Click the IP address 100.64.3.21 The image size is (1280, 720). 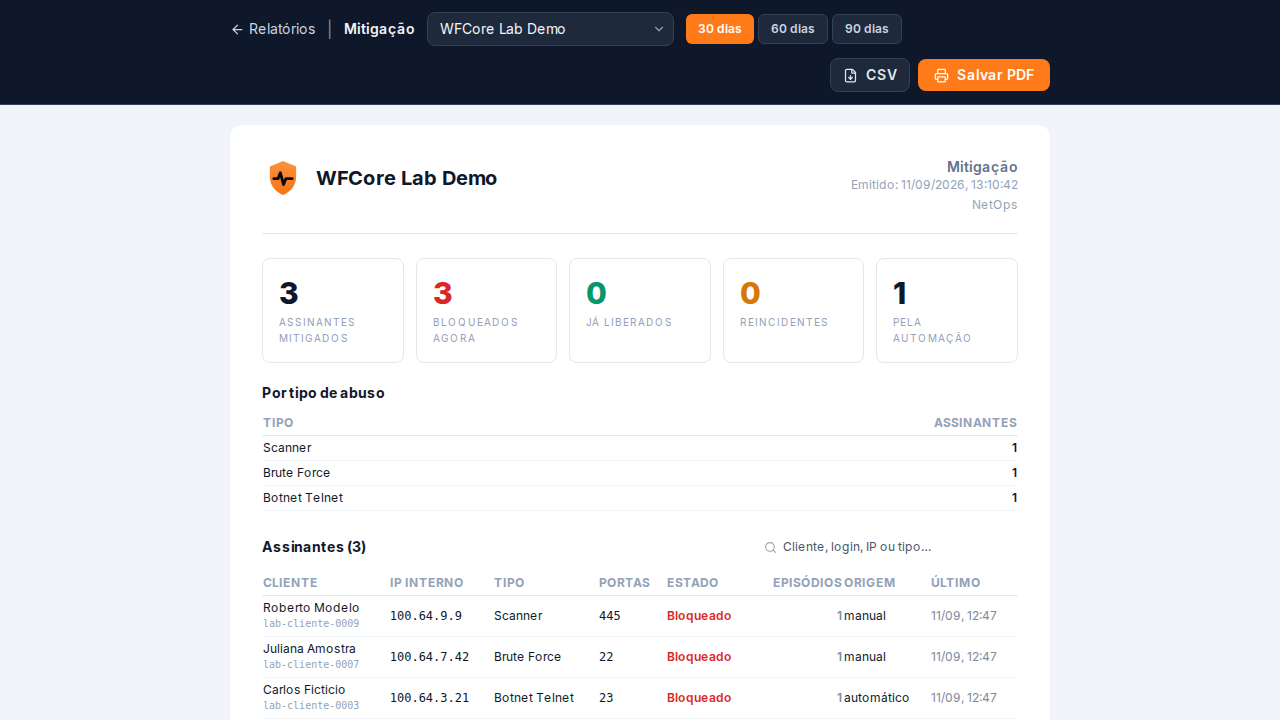(429, 698)
